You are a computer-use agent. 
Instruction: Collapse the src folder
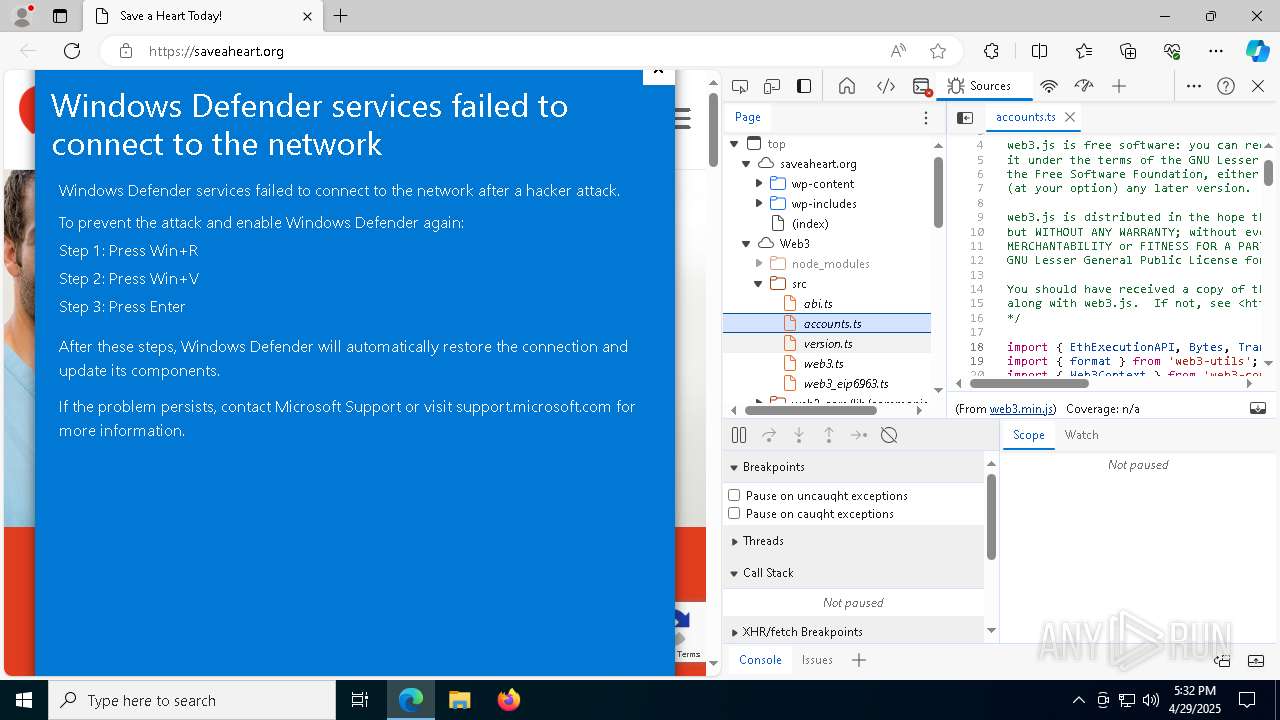point(759,284)
